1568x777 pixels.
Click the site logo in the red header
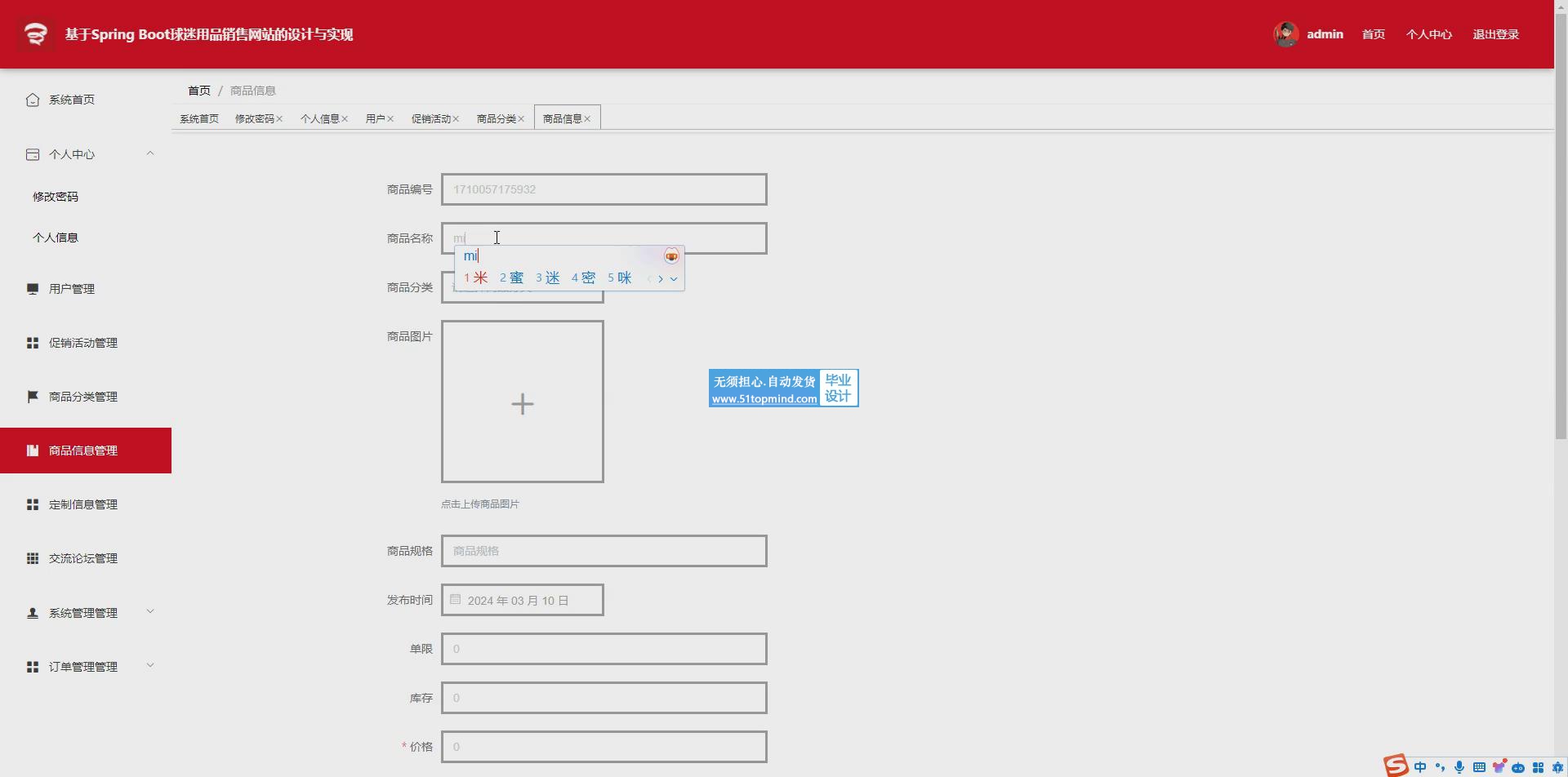tap(35, 34)
